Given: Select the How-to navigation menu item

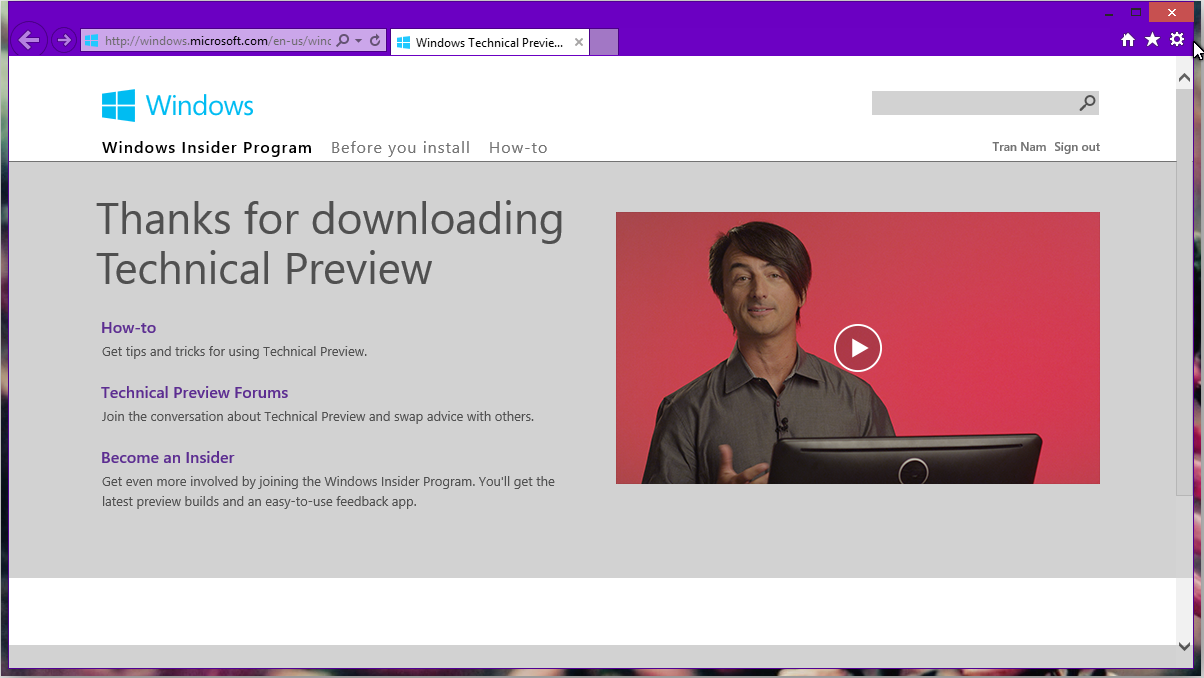Looking at the screenshot, I should click(518, 147).
